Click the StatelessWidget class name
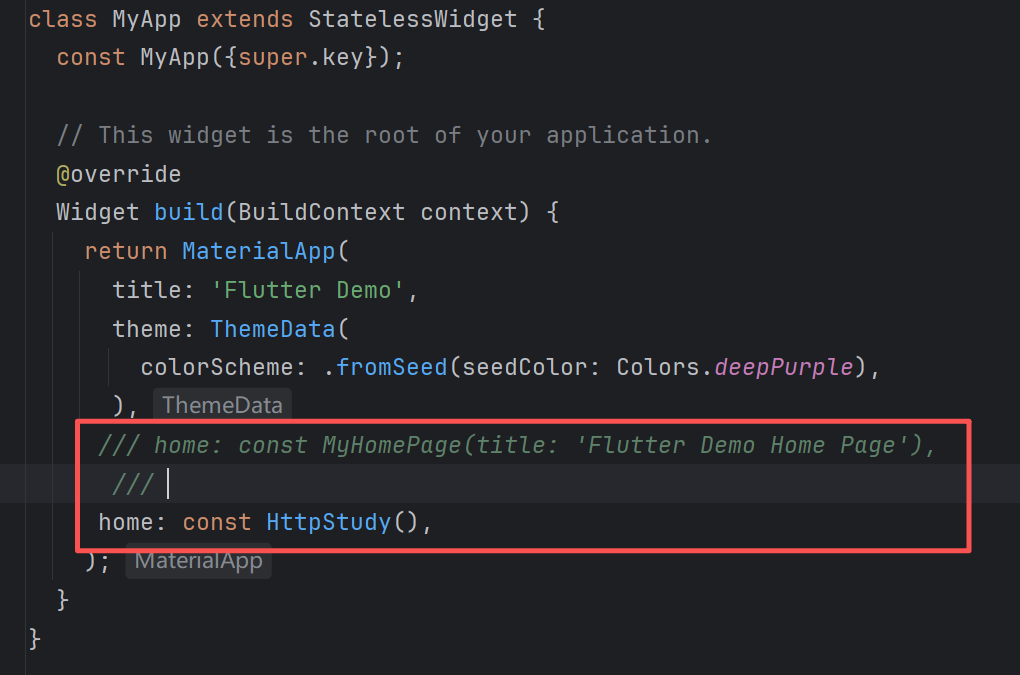 point(412,19)
